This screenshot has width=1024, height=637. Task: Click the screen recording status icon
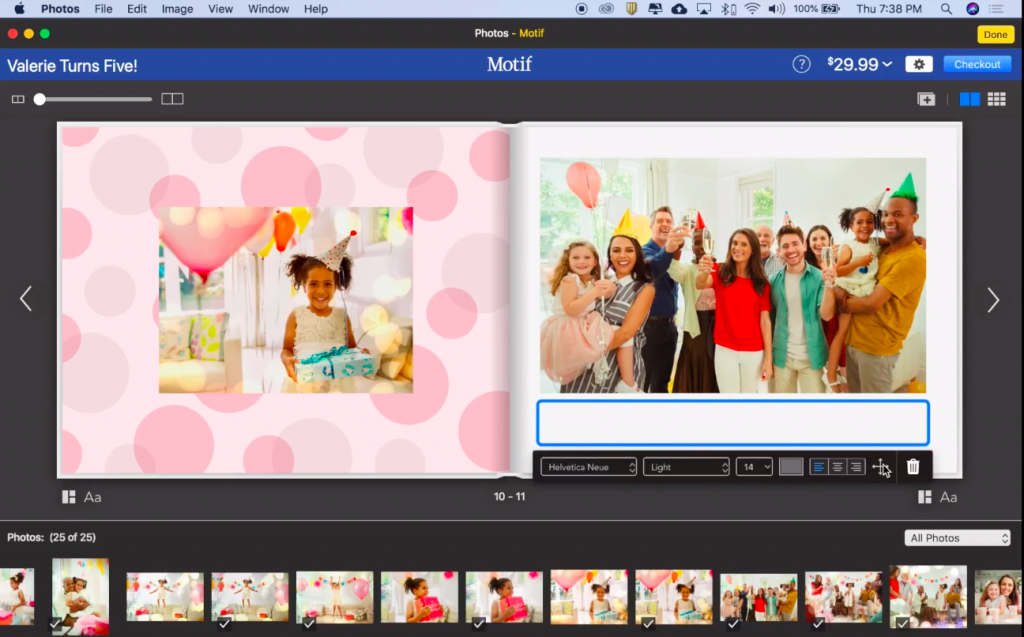click(x=581, y=9)
